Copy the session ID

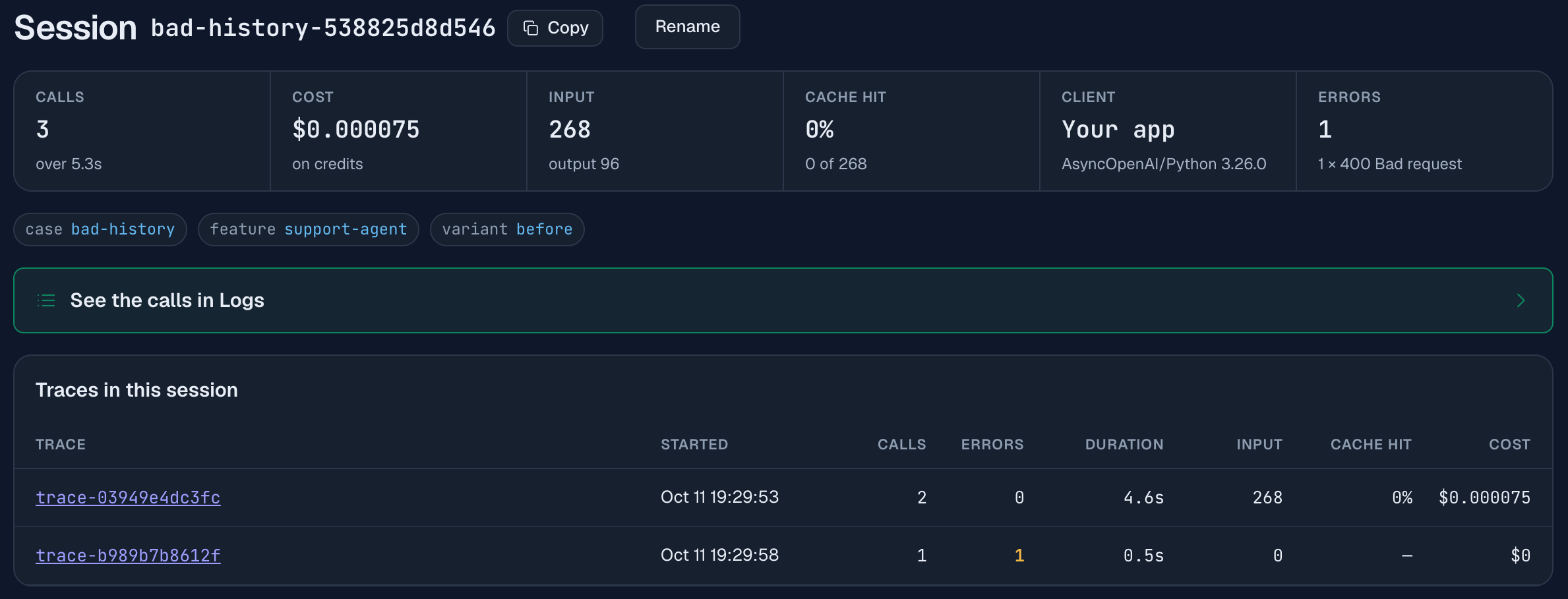click(x=555, y=28)
